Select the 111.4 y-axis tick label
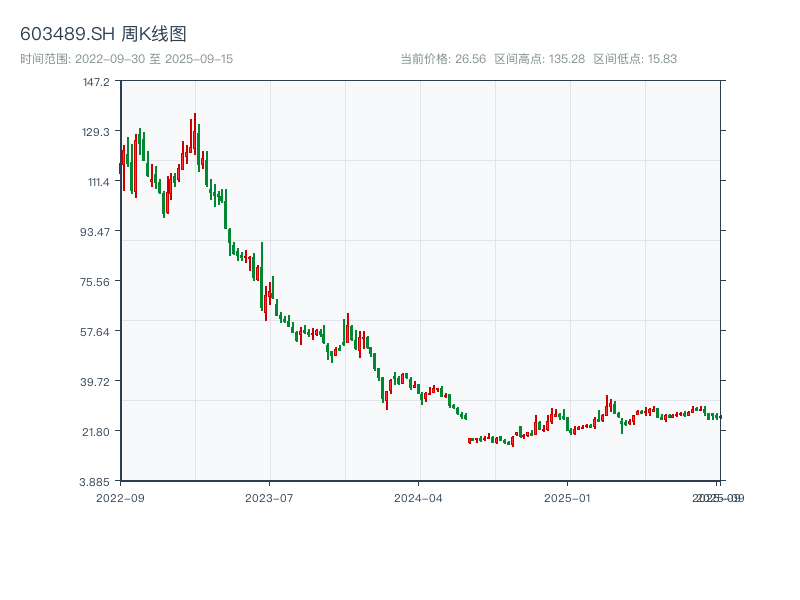The image size is (800, 600). click(x=96, y=182)
